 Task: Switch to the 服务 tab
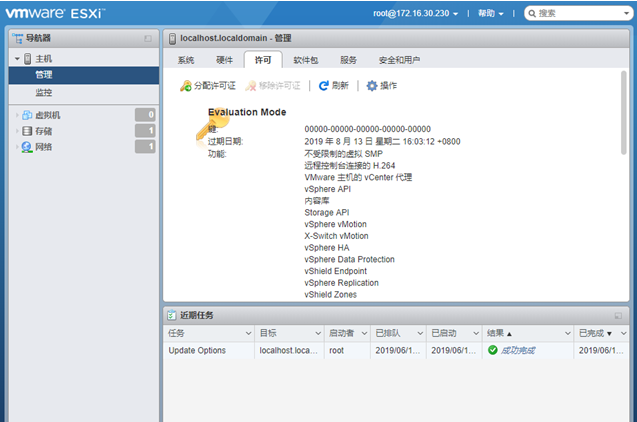pos(348,60)
